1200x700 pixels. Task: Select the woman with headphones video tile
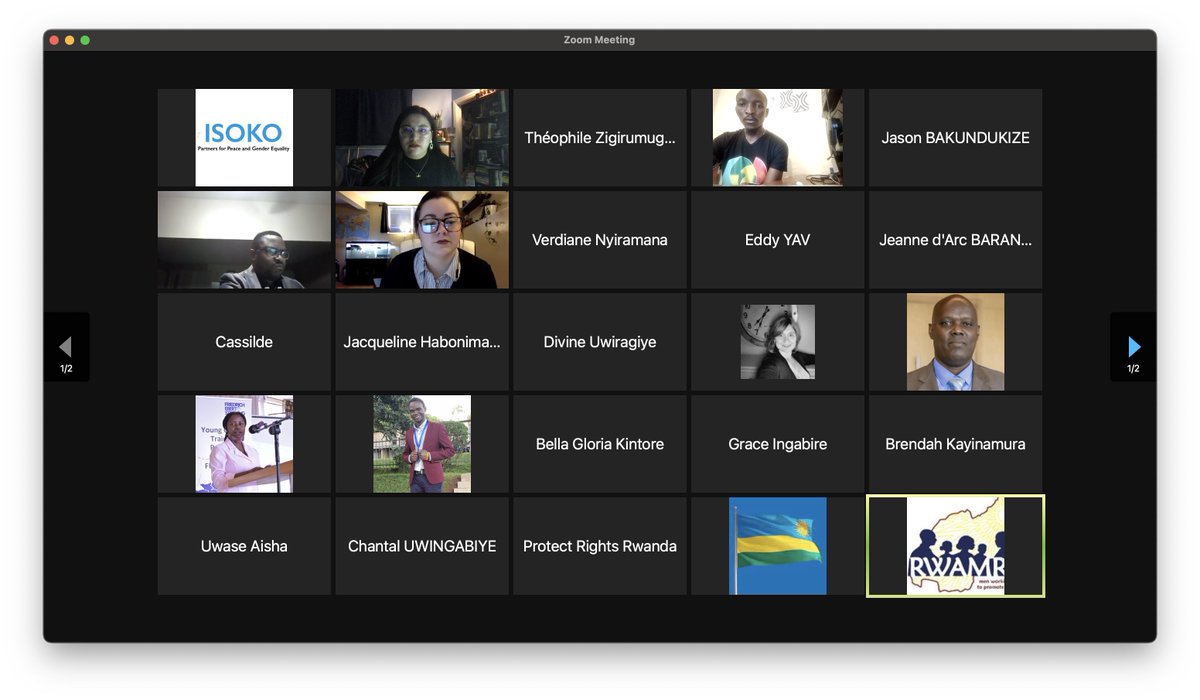tap(422, 138)
